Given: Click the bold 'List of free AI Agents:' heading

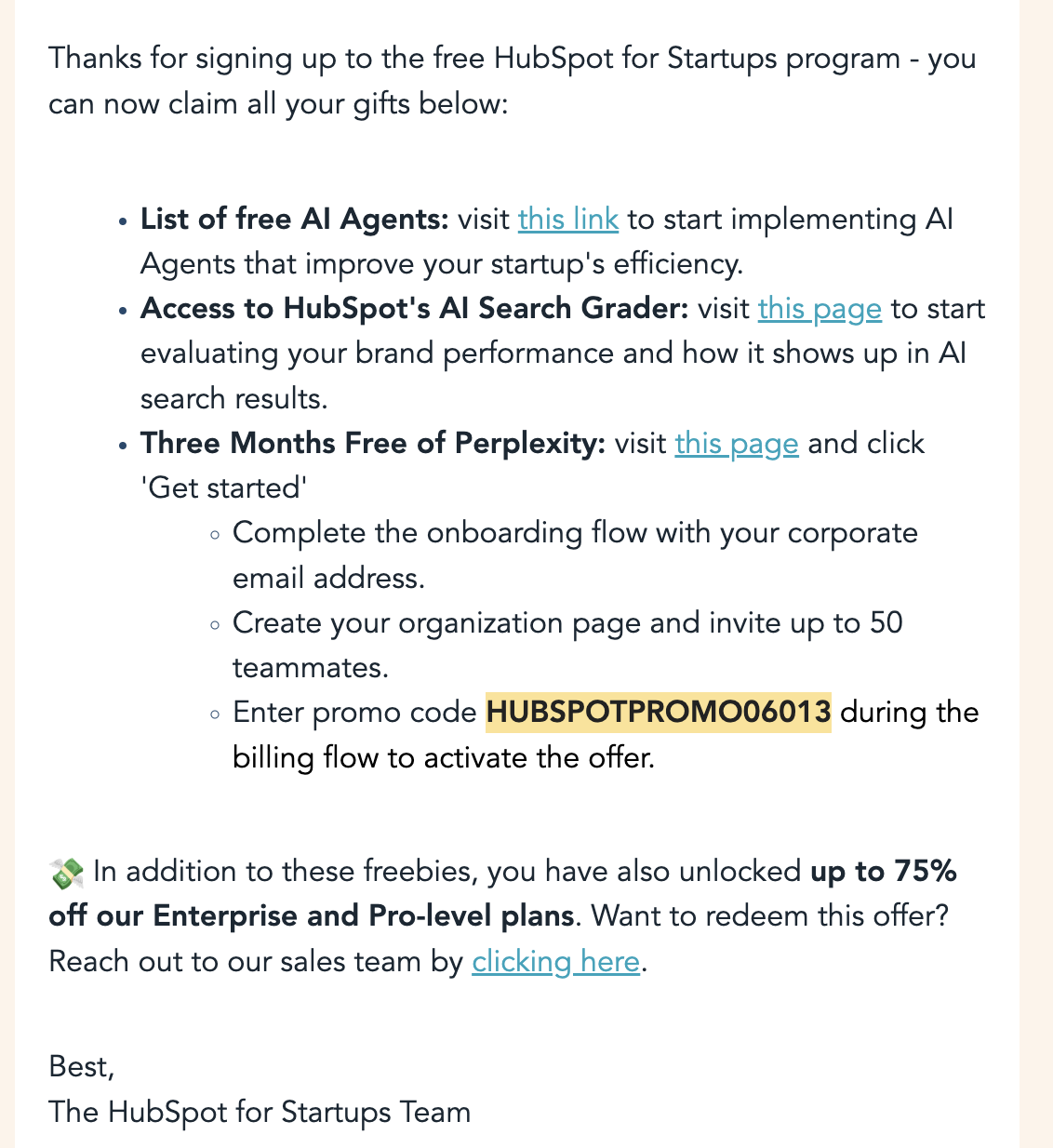Looking at the screenshot, I should [294, 220].
